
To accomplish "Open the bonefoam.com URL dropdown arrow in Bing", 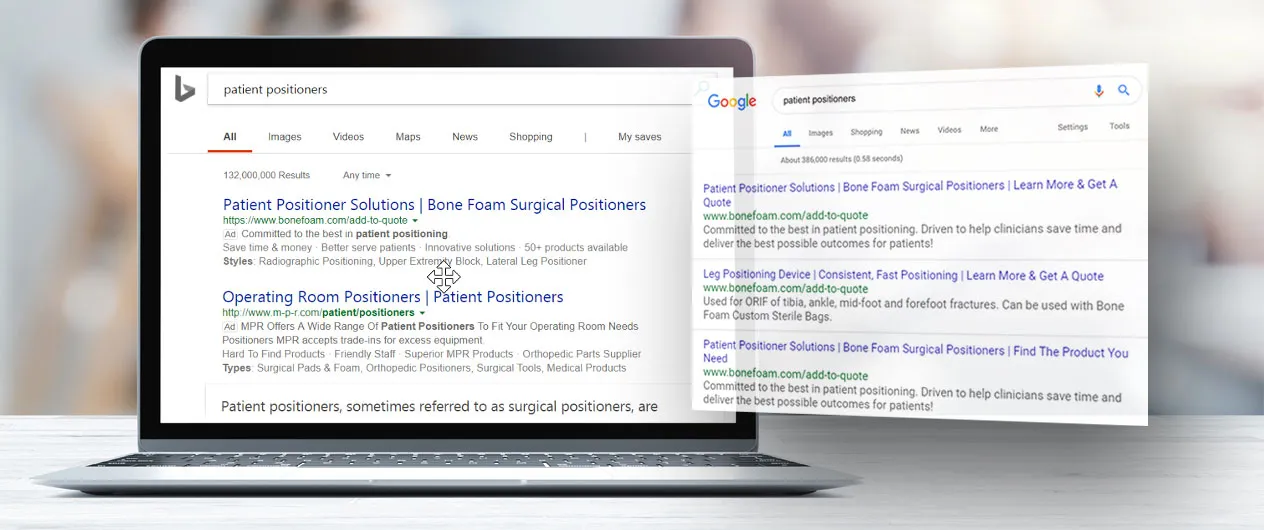I will [415, 220].
